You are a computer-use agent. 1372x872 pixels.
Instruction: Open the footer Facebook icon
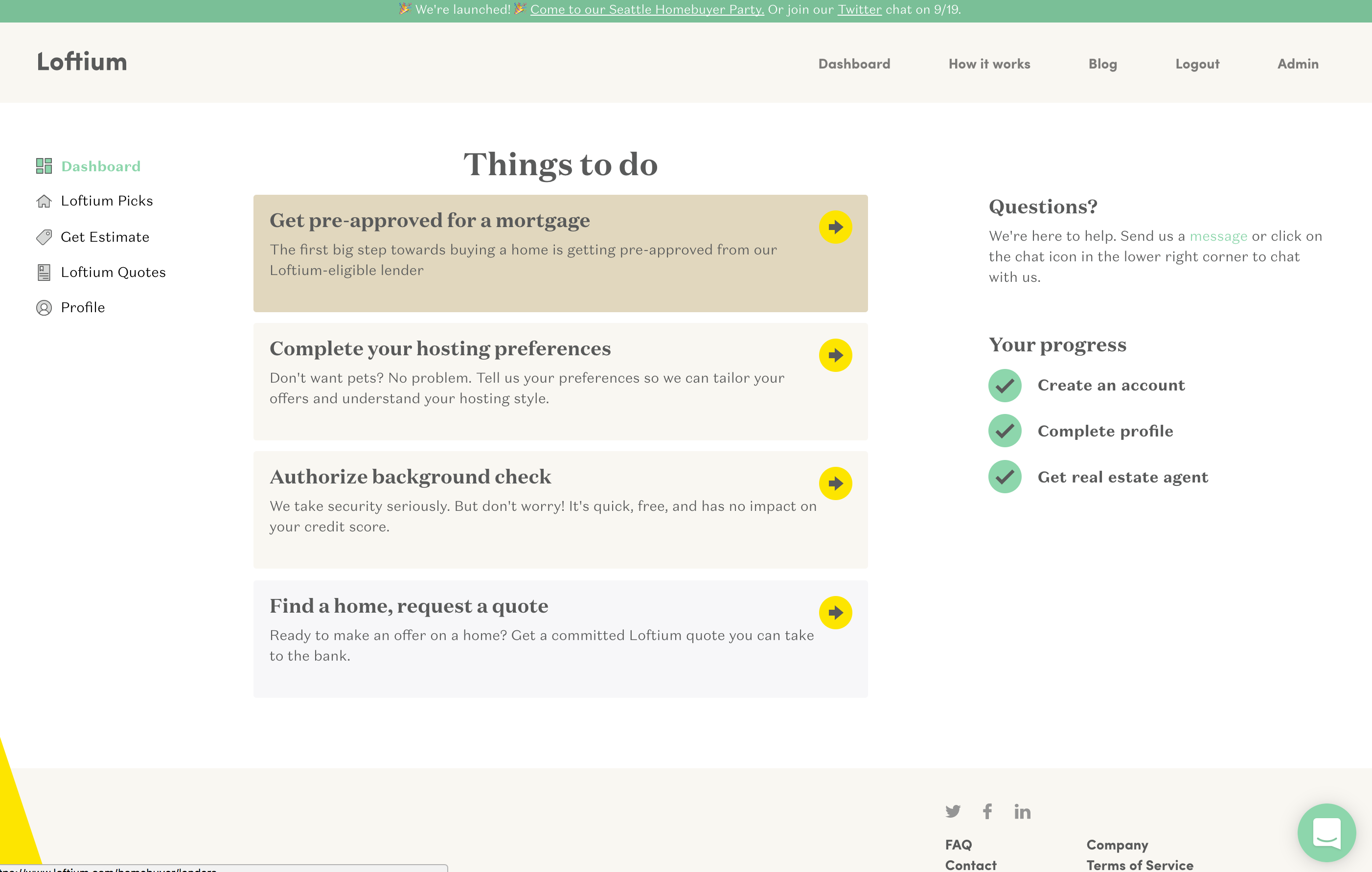pos(987,811)
